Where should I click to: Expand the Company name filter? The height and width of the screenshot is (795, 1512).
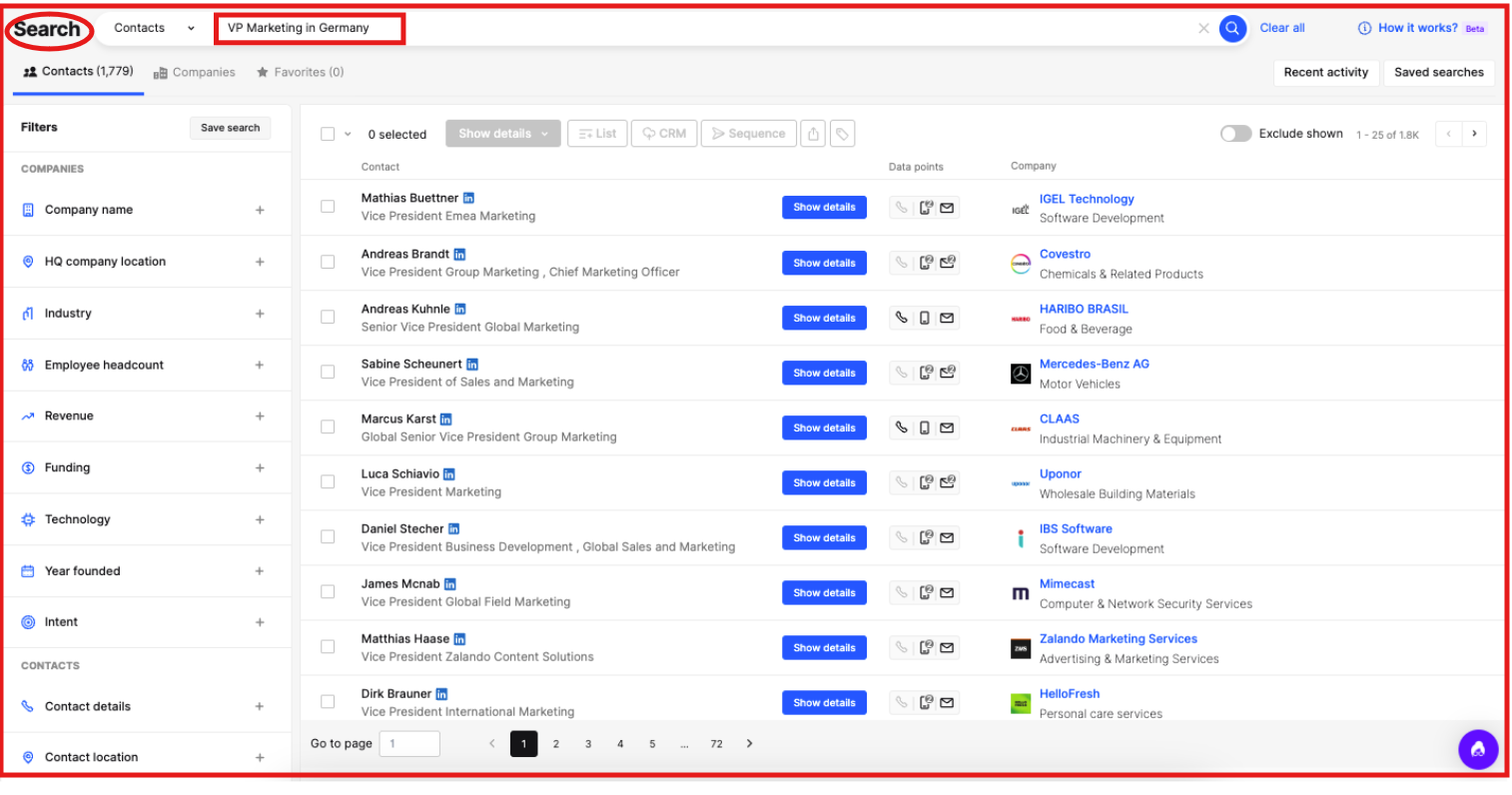(x=260, y=210)
